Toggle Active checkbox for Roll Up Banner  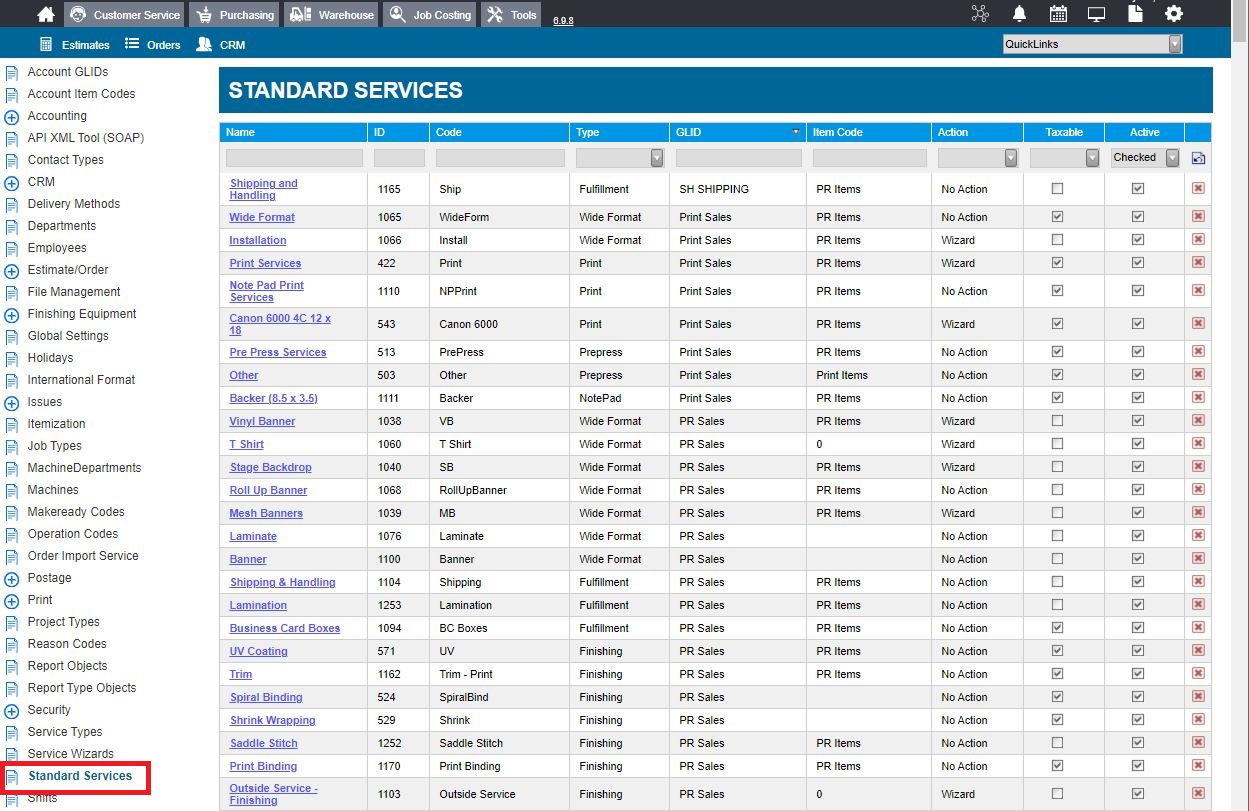tap(1137, 489)
